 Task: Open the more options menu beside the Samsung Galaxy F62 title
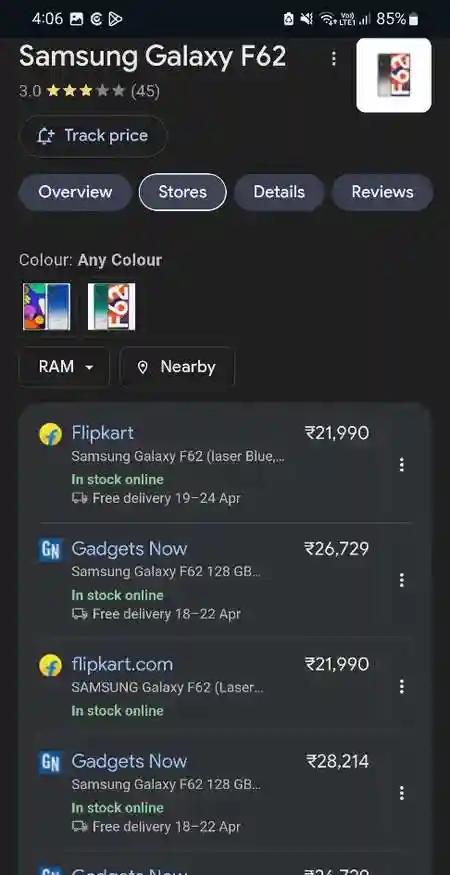point(334,58)
